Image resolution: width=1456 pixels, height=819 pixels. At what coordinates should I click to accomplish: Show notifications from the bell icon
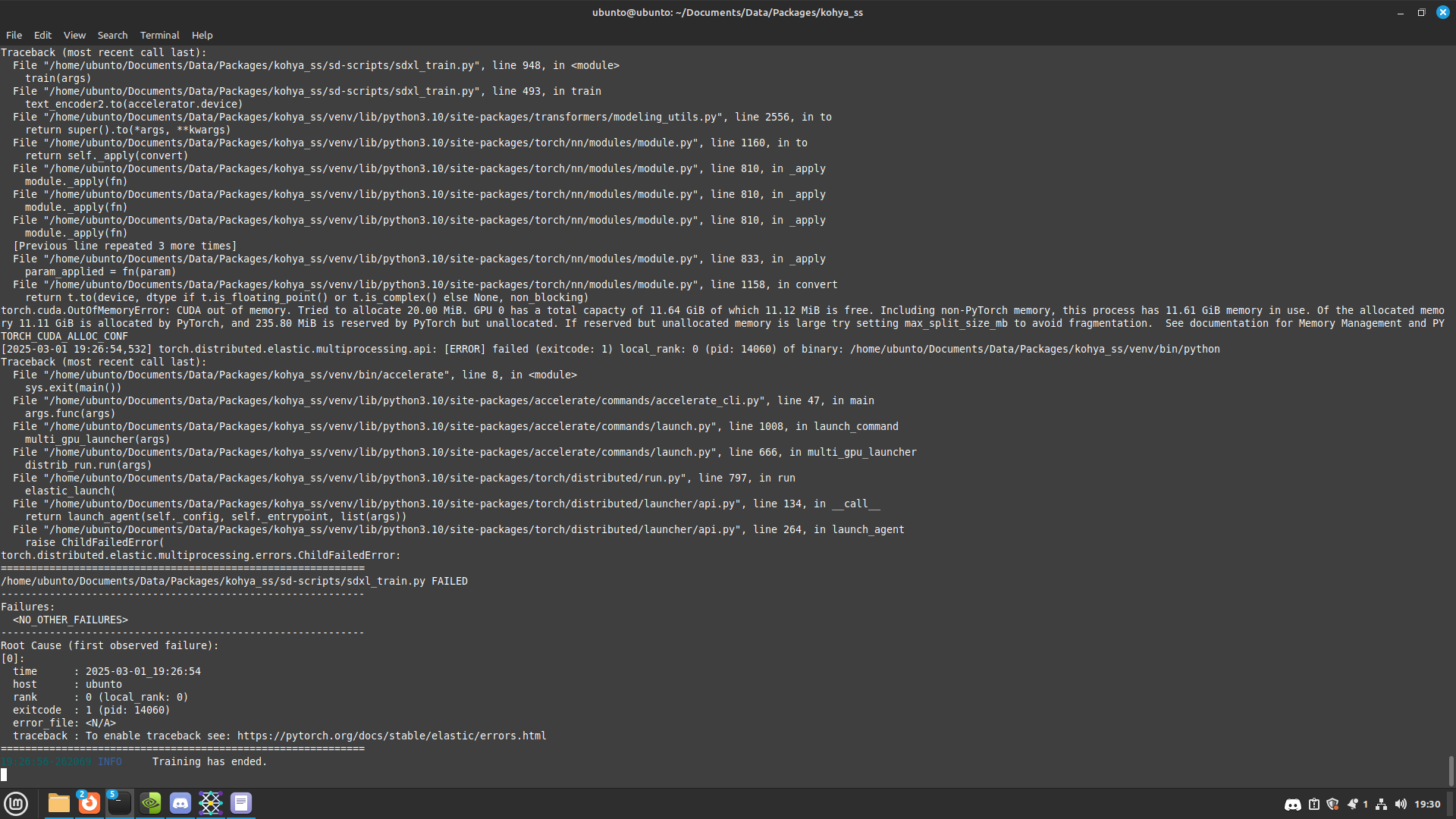point(1353,805)
